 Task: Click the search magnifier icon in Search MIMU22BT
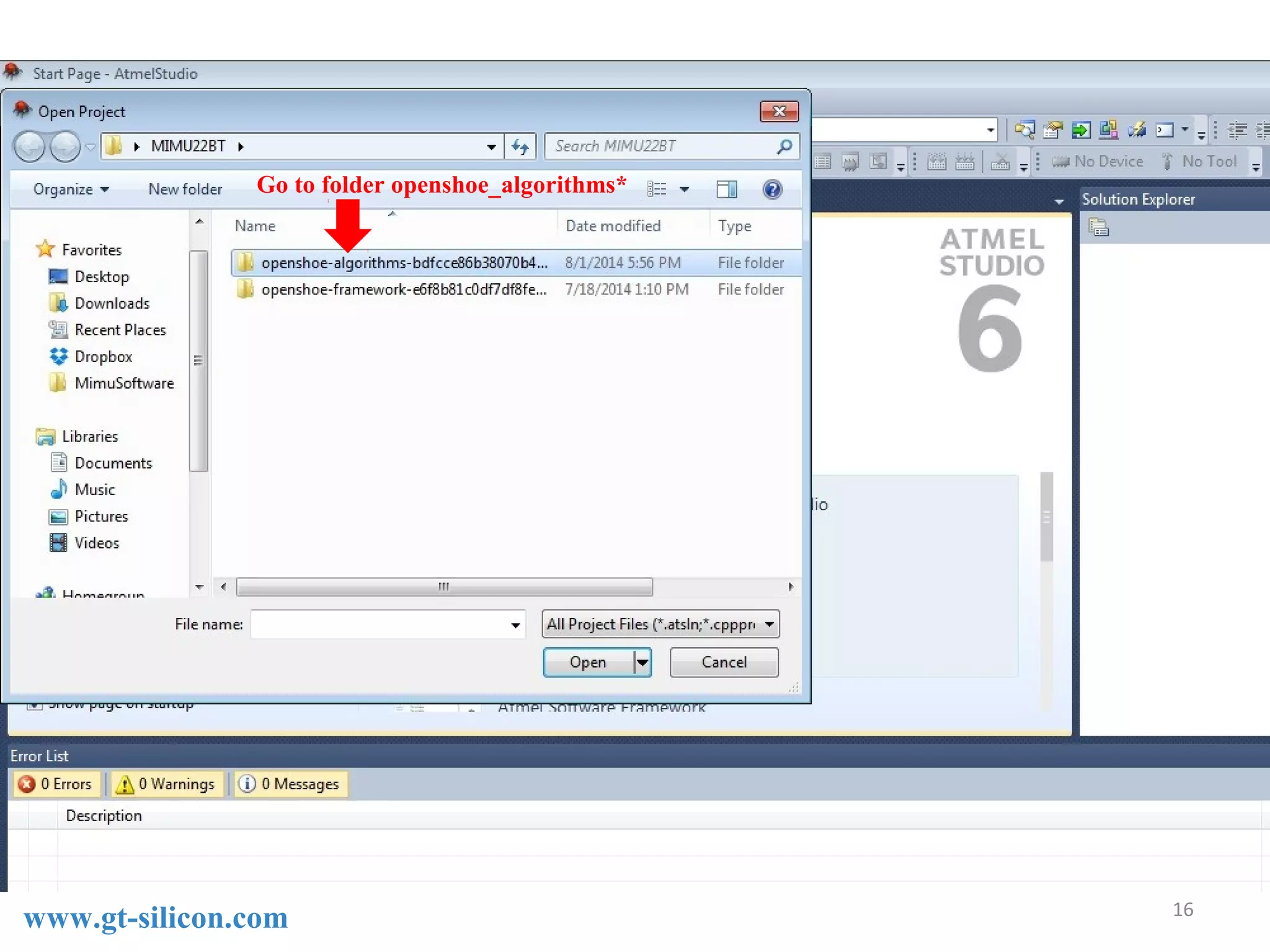(784, 146)
